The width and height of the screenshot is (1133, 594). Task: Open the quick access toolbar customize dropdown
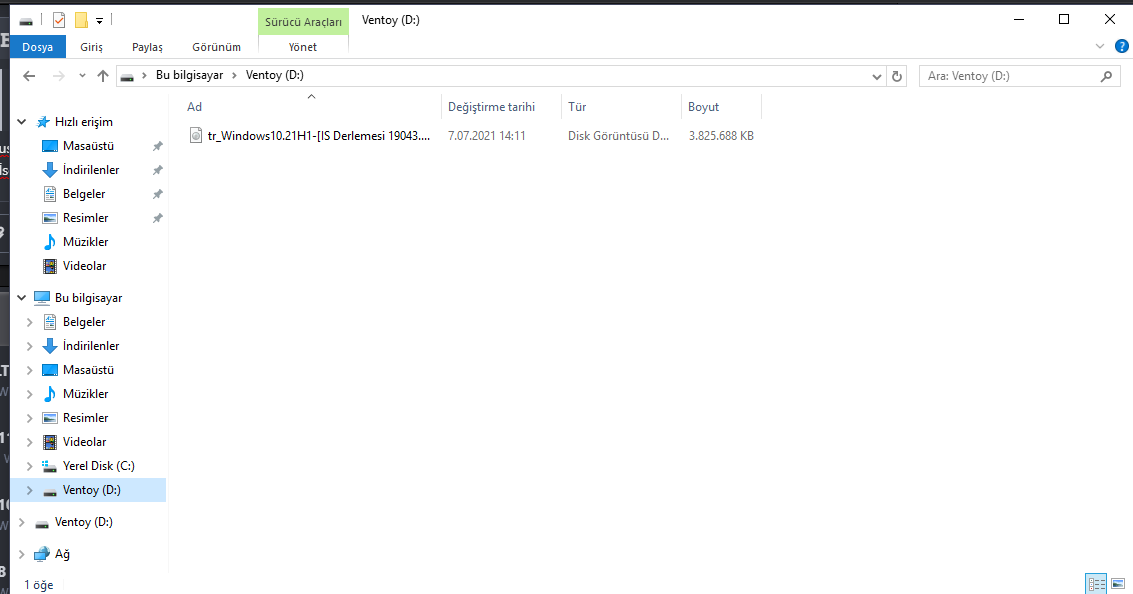click(x=100, y=20)
